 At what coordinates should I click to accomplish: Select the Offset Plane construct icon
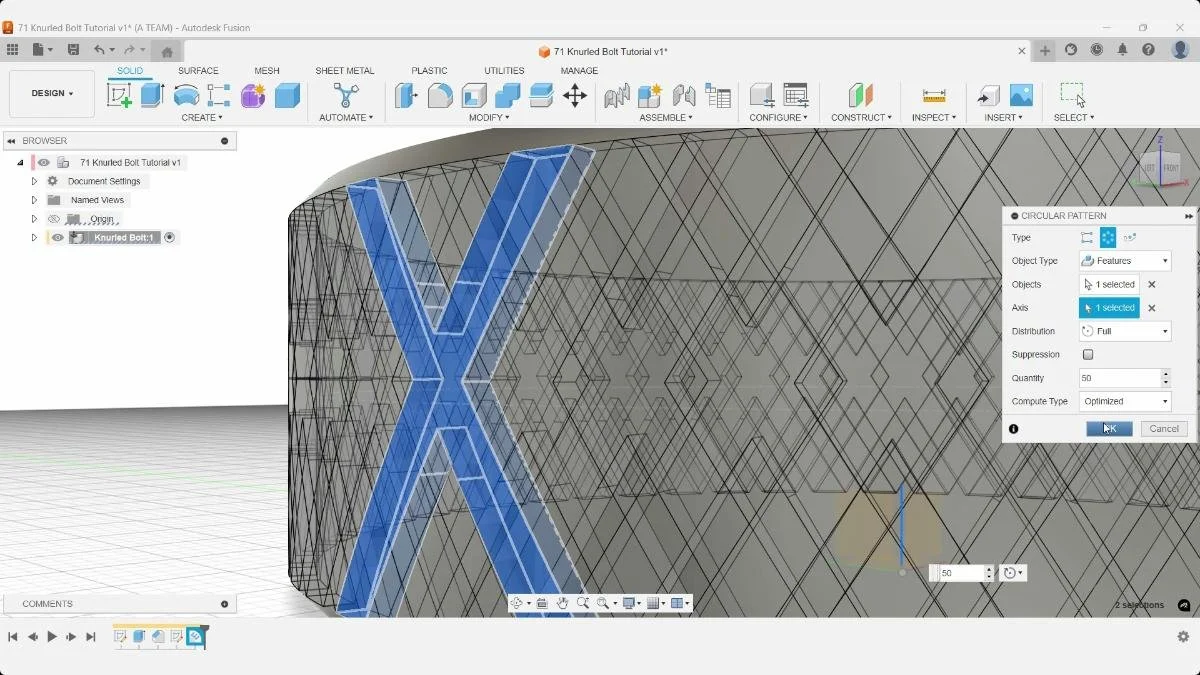click(861, 95)
